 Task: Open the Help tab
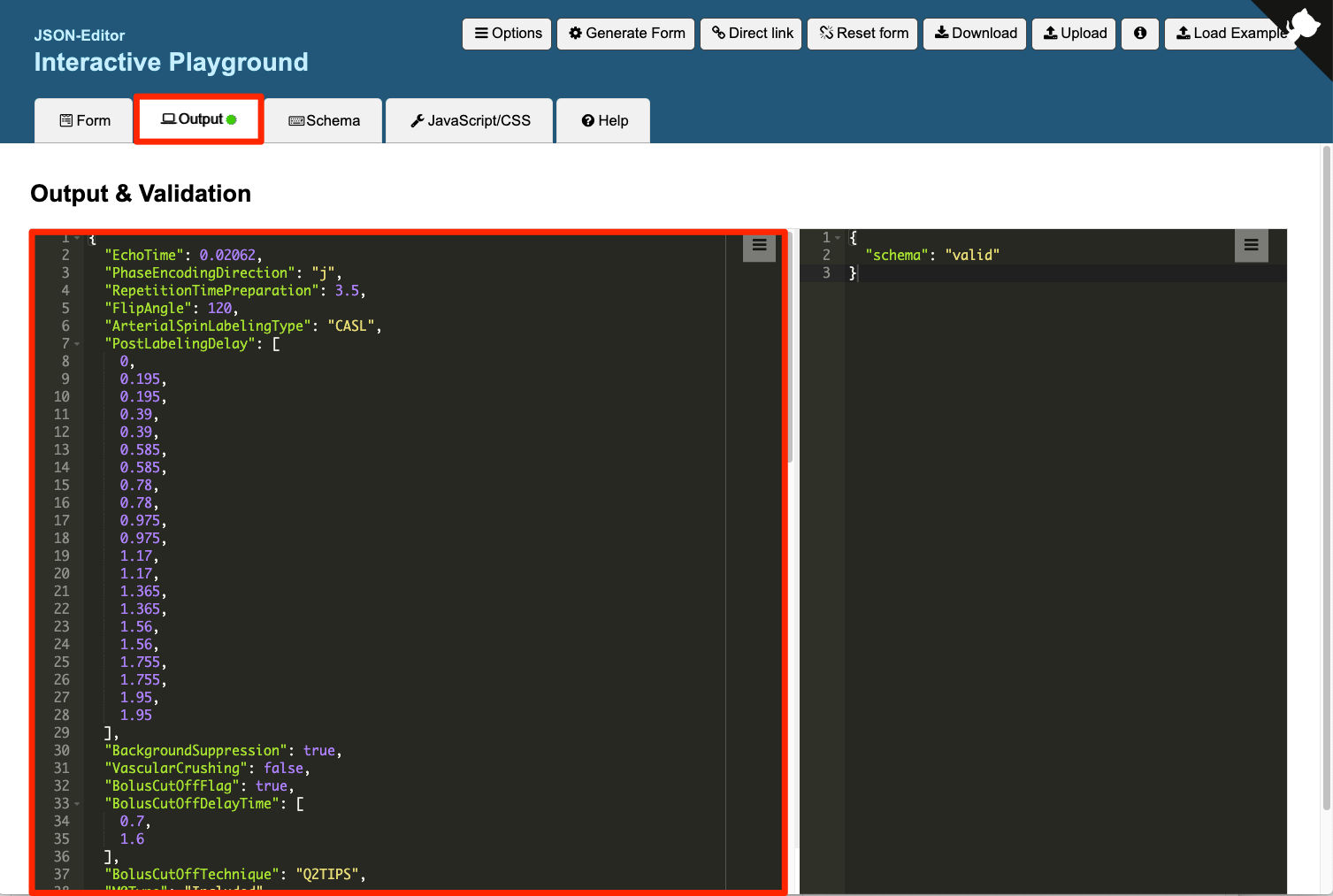tap(604, 120)
